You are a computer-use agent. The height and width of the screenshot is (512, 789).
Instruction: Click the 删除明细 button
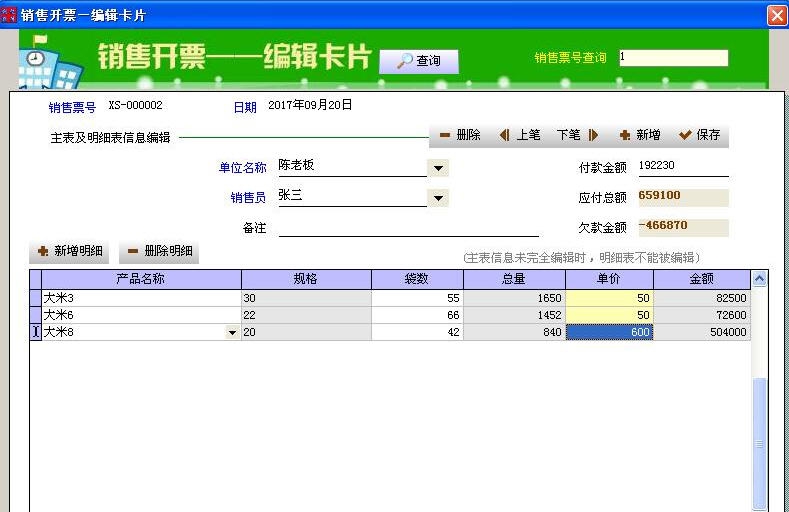(x=159, y=251)
